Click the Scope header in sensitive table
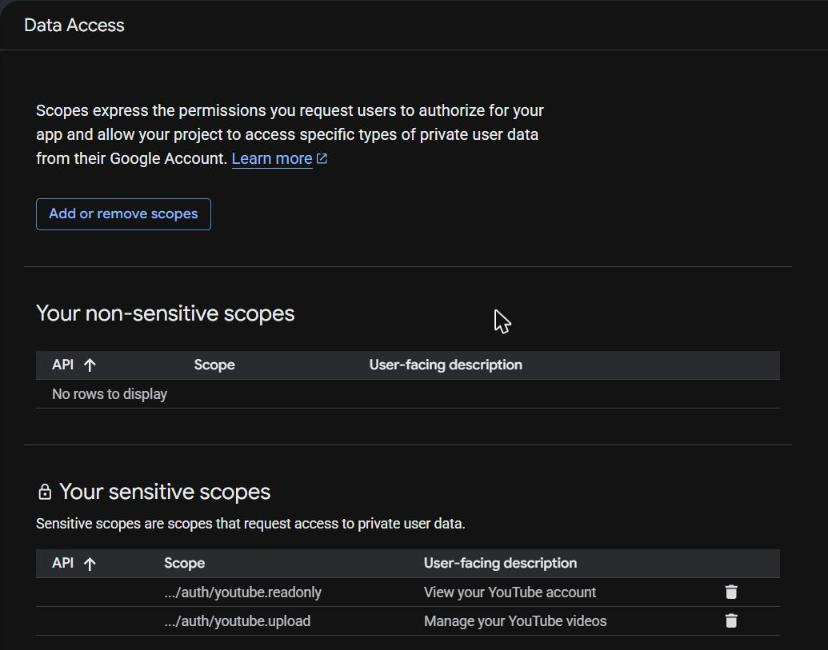 tap(184, 563)
